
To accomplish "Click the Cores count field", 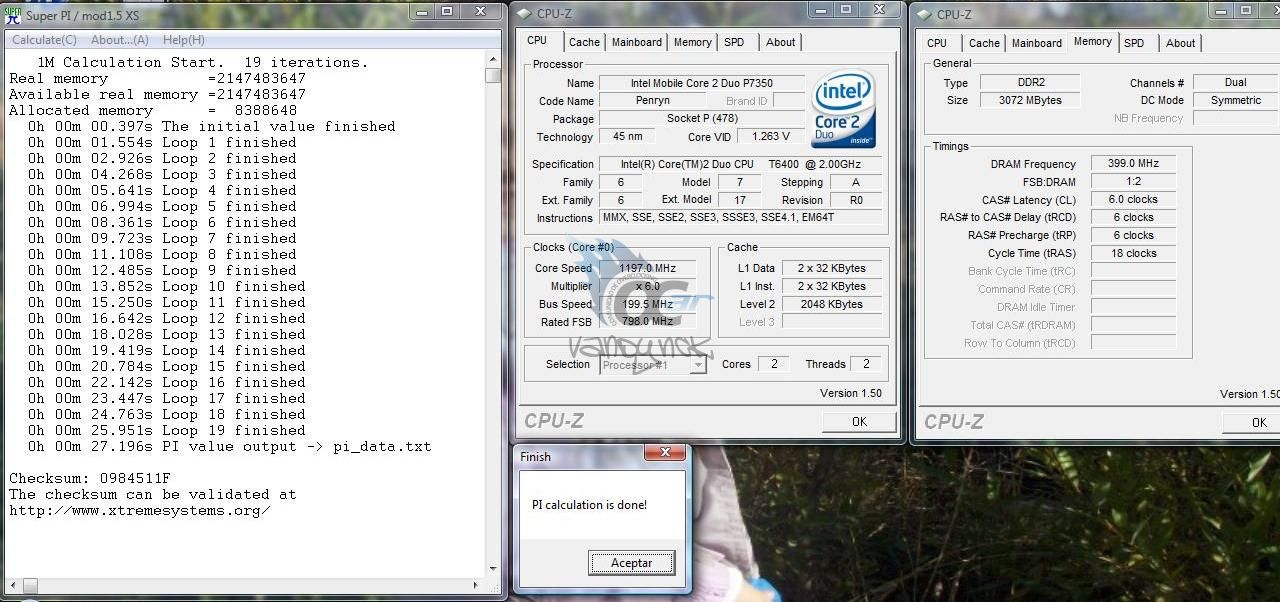I will [774, 365].
